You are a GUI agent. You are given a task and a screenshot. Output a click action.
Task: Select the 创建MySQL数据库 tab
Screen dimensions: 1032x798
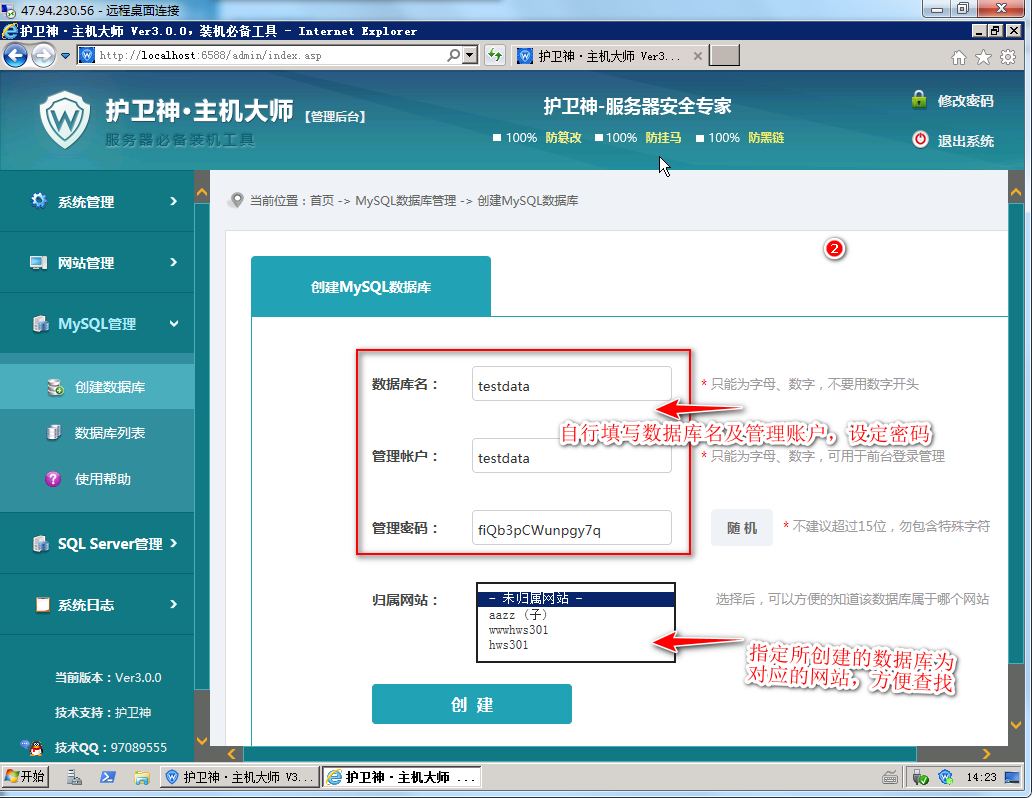(x=371, y=287)
